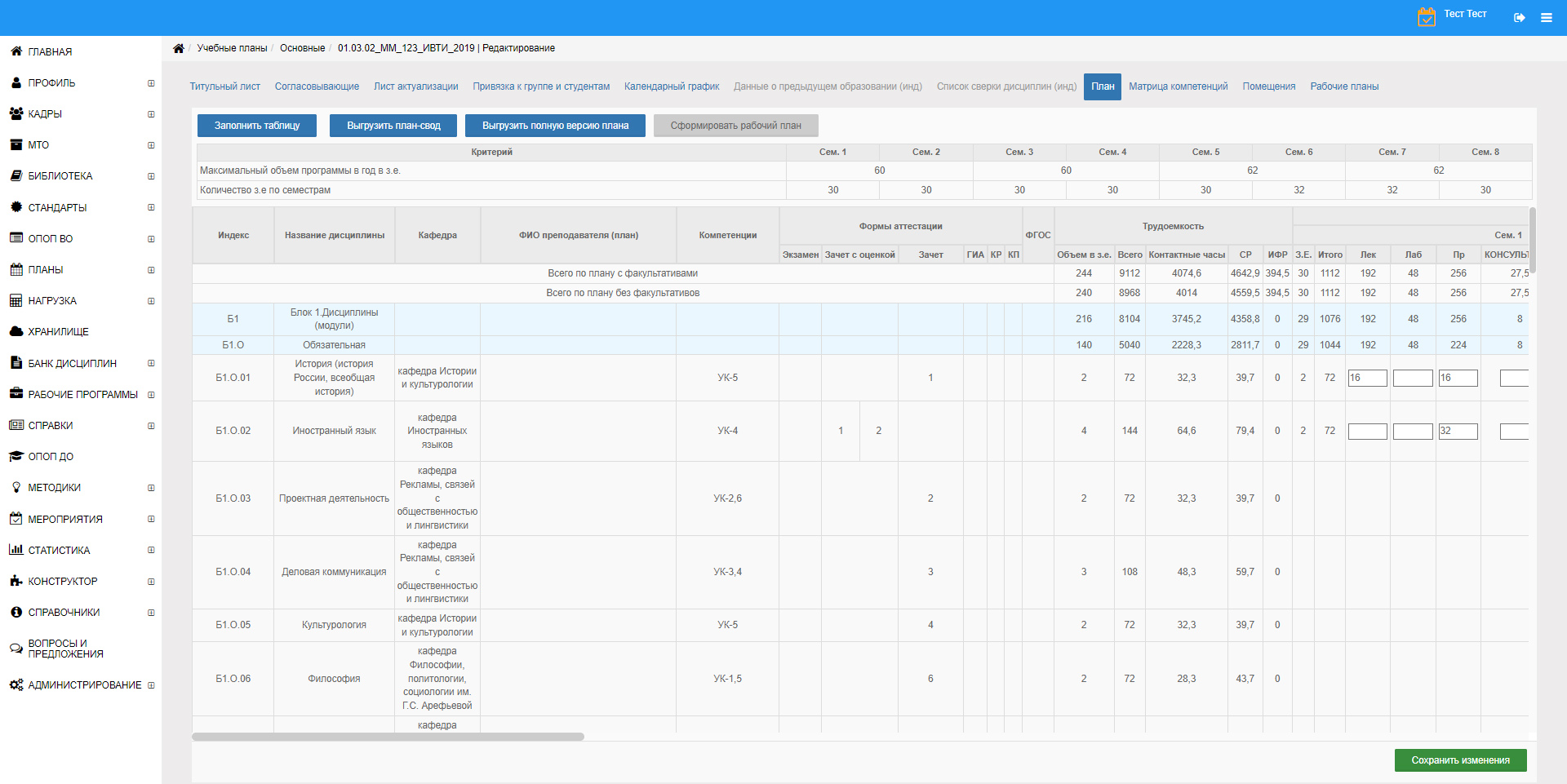Screen dimensions: 1567x784
Task: Click Сохранить изменения button
Action: (1460, 760)
